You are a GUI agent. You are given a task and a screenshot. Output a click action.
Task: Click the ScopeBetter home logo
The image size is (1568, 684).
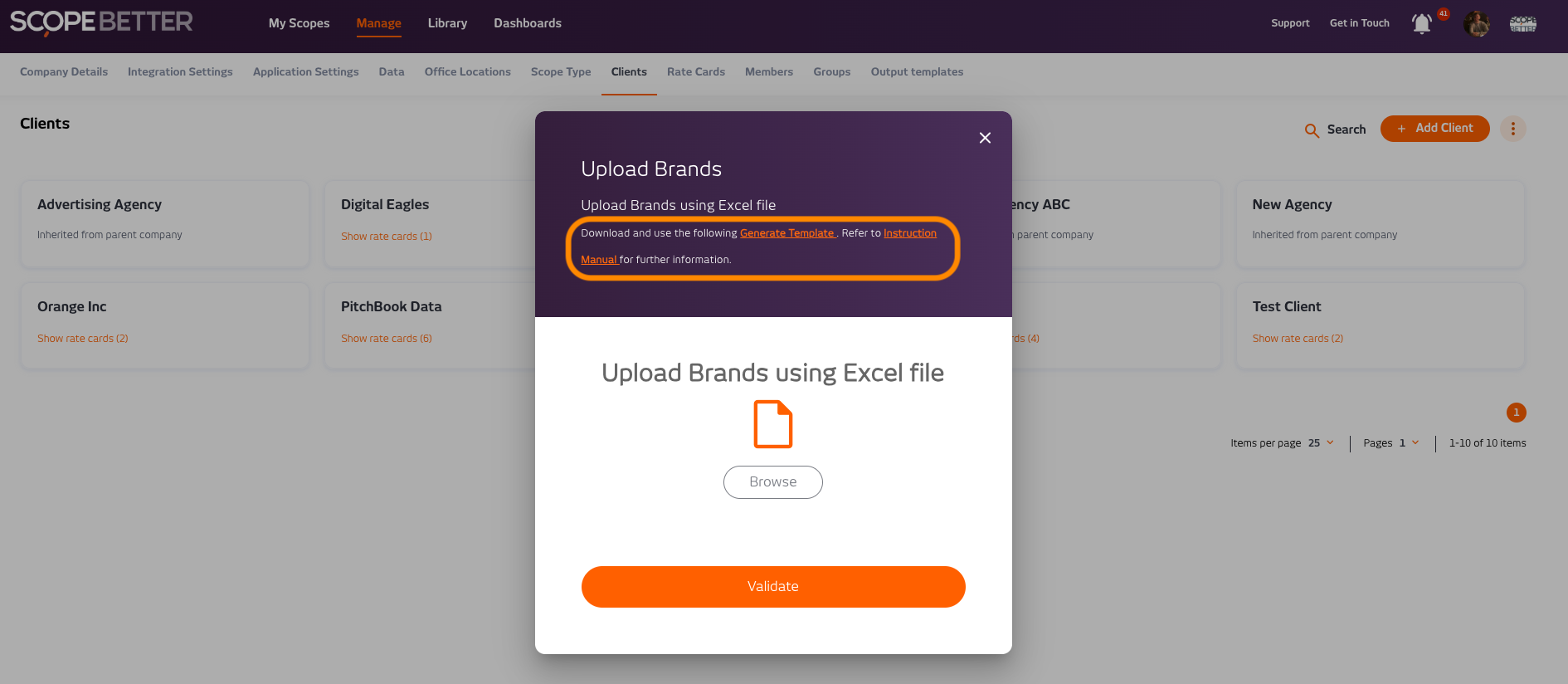[101, 22]
